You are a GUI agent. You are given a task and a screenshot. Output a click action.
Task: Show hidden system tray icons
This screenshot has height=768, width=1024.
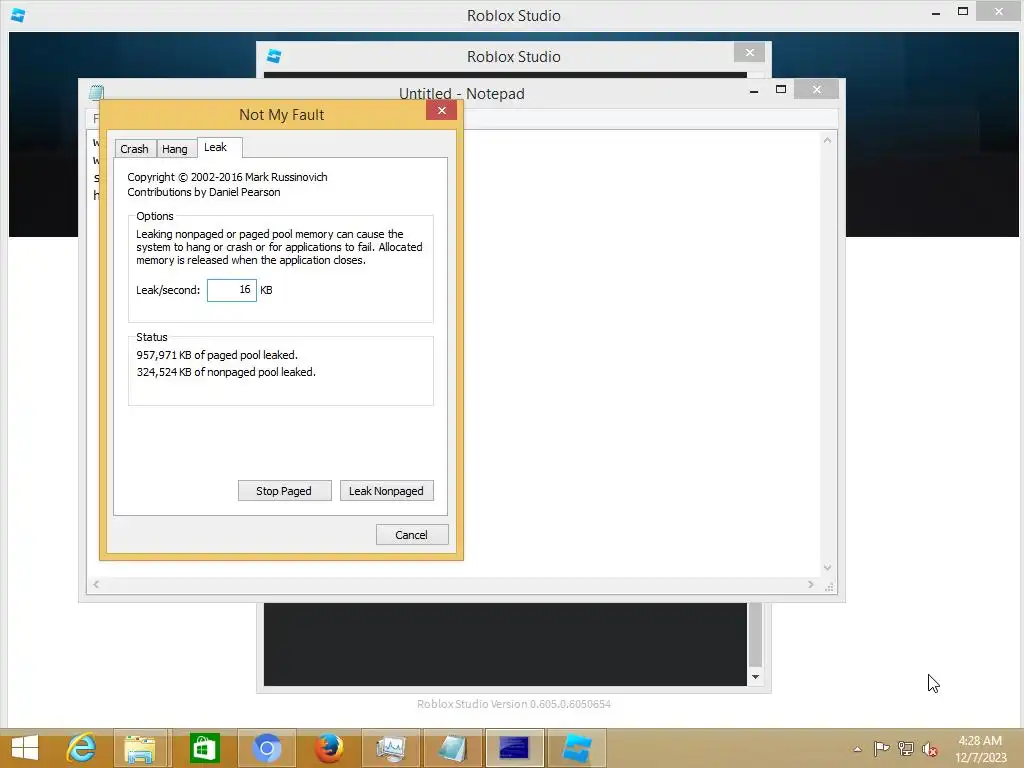[857, 749]
